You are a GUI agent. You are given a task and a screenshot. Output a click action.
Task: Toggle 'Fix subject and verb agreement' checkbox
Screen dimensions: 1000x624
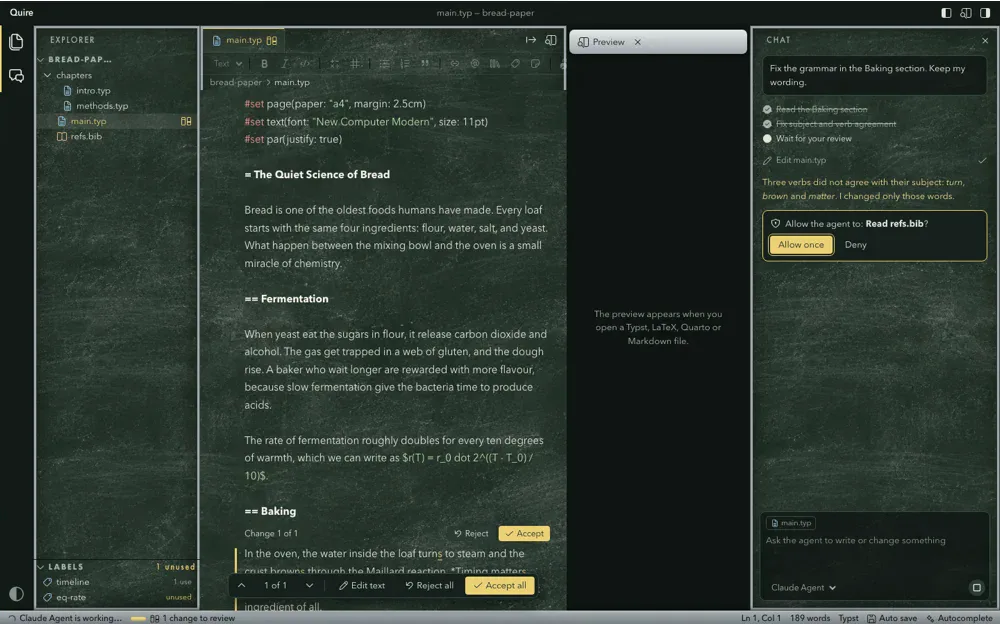point(767,124)
